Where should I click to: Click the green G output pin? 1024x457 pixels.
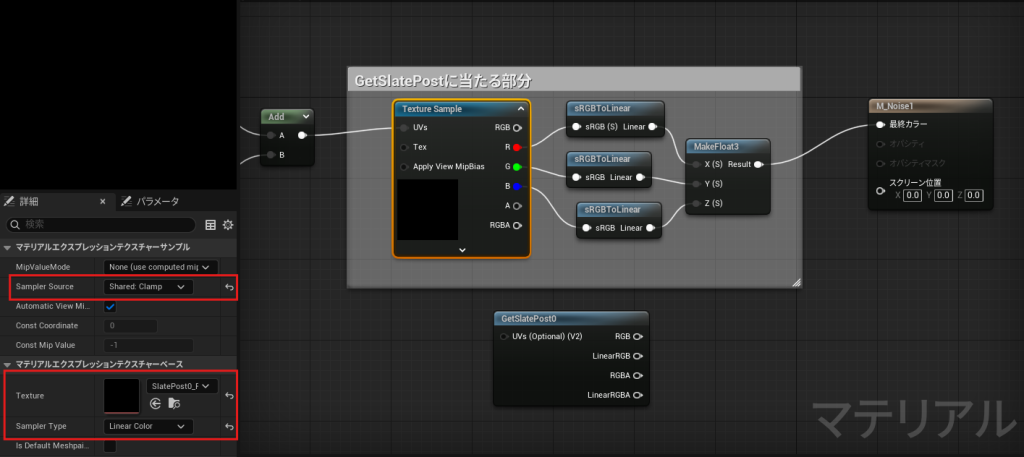[x=517, y=167]
